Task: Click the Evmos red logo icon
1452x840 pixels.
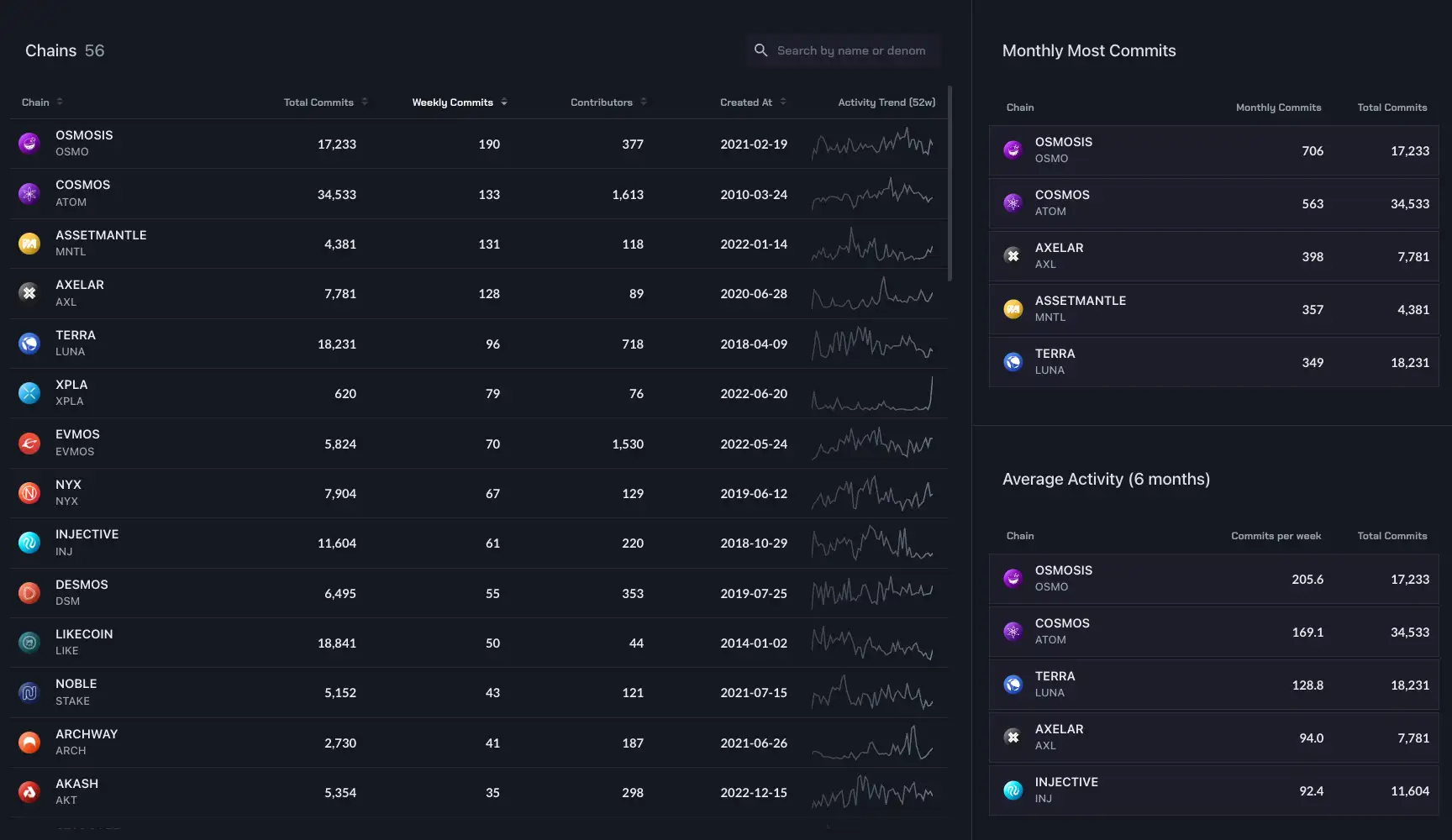Action: point(29,444)
